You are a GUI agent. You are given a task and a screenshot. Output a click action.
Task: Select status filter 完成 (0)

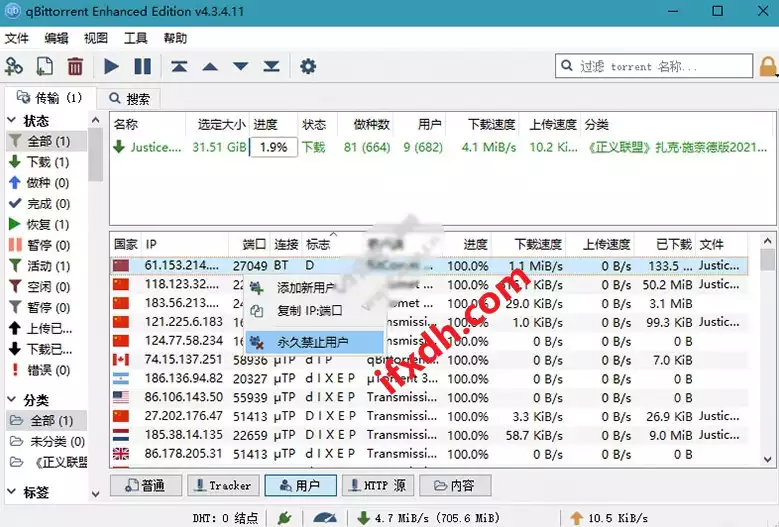pos(47,204)
